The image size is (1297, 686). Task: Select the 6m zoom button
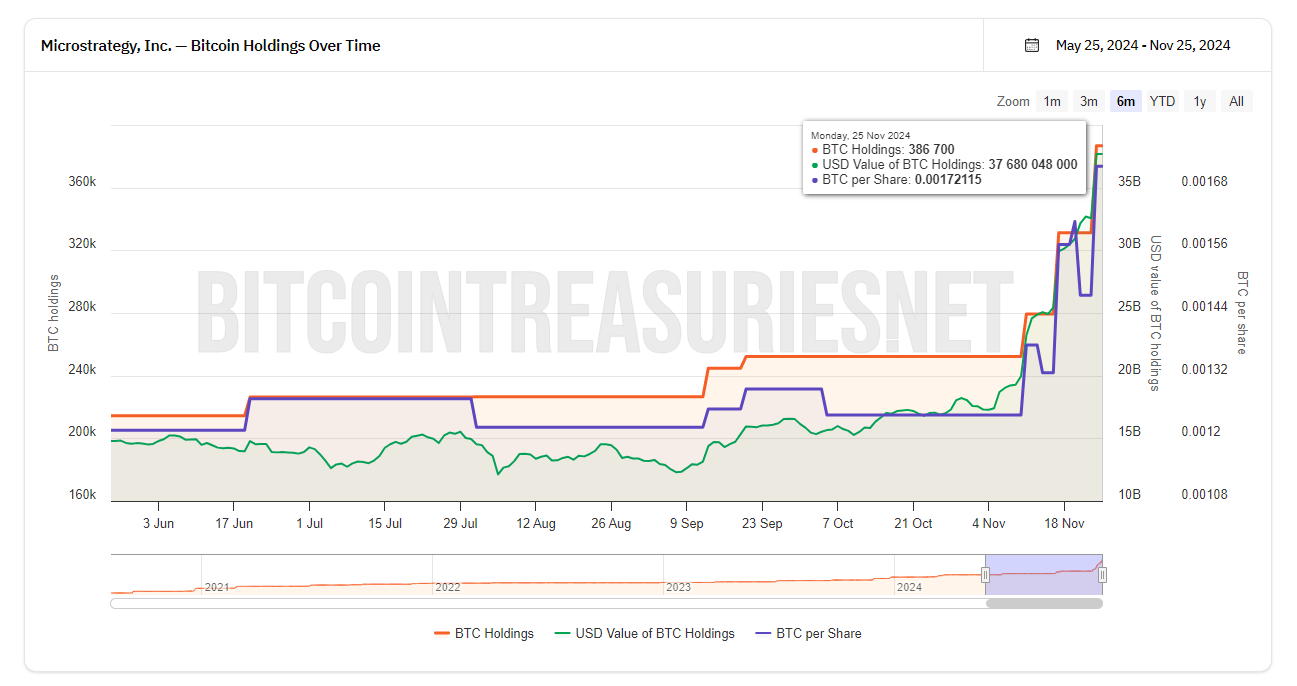click(1126, 101)
